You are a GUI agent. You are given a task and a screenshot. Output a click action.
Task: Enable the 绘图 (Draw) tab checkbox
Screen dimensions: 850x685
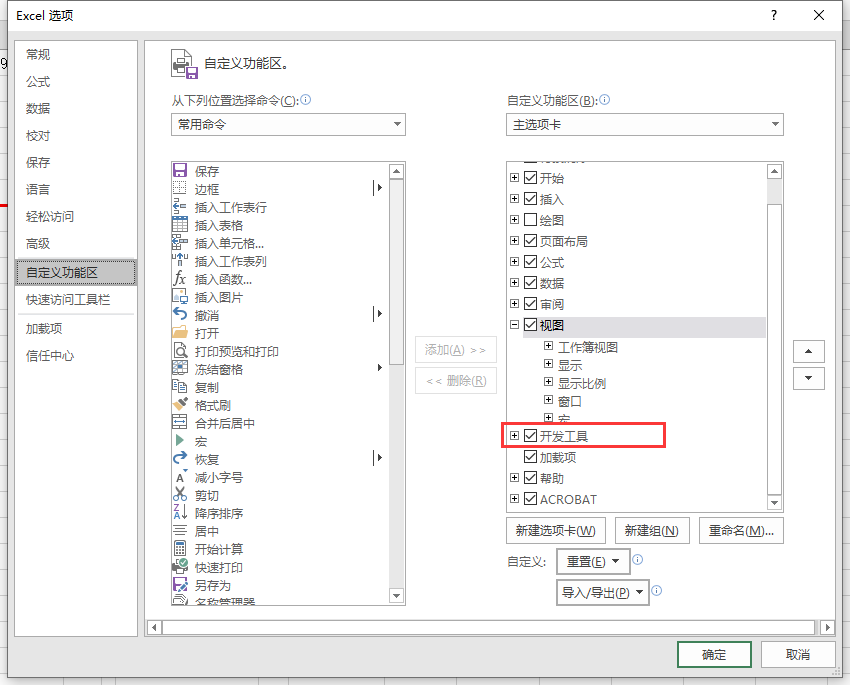pos(531,220)
